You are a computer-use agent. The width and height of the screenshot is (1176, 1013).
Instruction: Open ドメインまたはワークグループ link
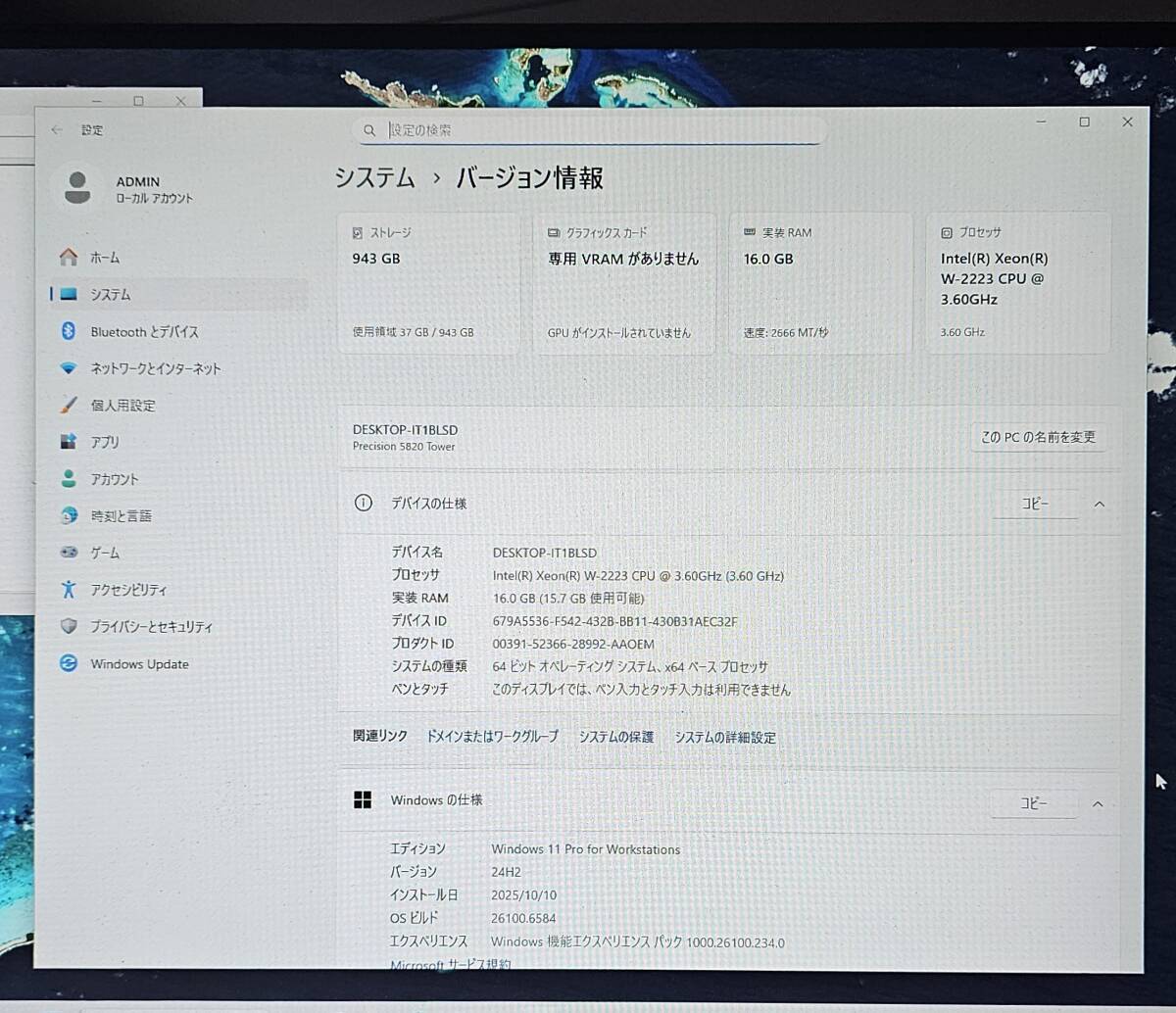(x=492, y=737)
